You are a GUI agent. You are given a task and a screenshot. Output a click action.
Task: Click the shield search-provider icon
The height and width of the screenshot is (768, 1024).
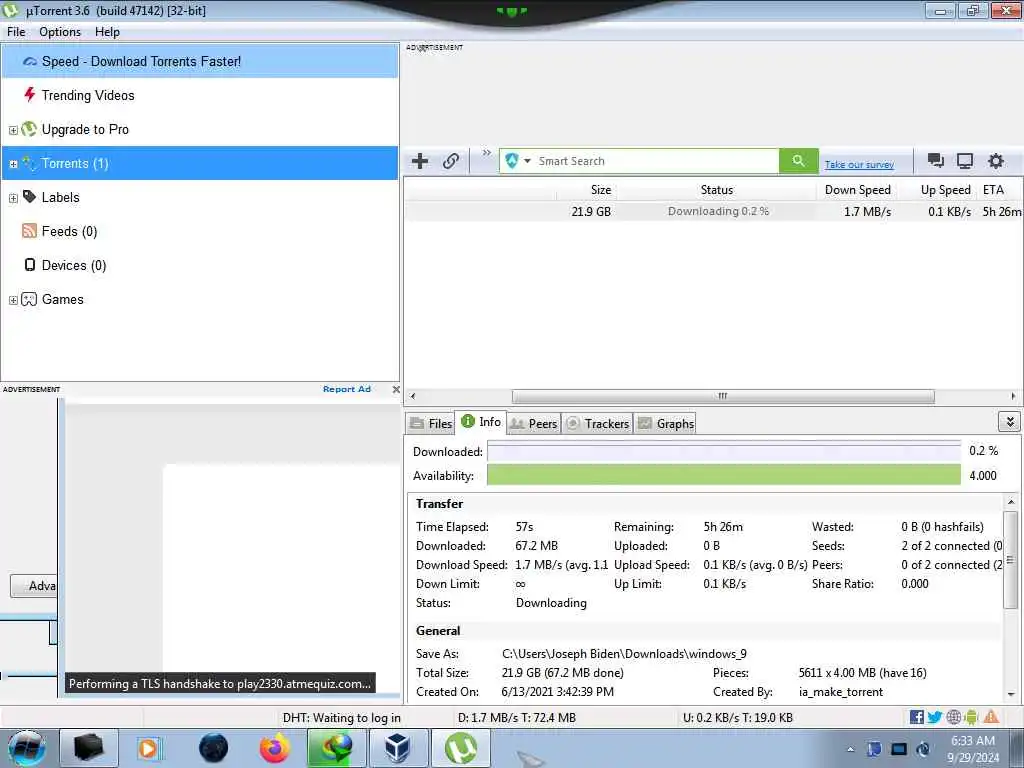511,161
